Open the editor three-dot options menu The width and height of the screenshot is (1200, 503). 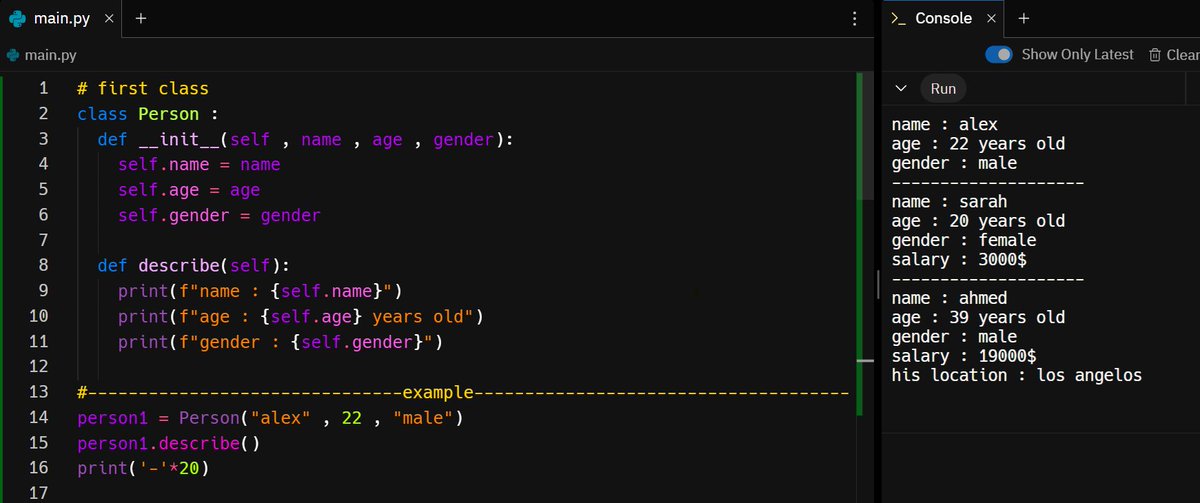coord(854,19)
